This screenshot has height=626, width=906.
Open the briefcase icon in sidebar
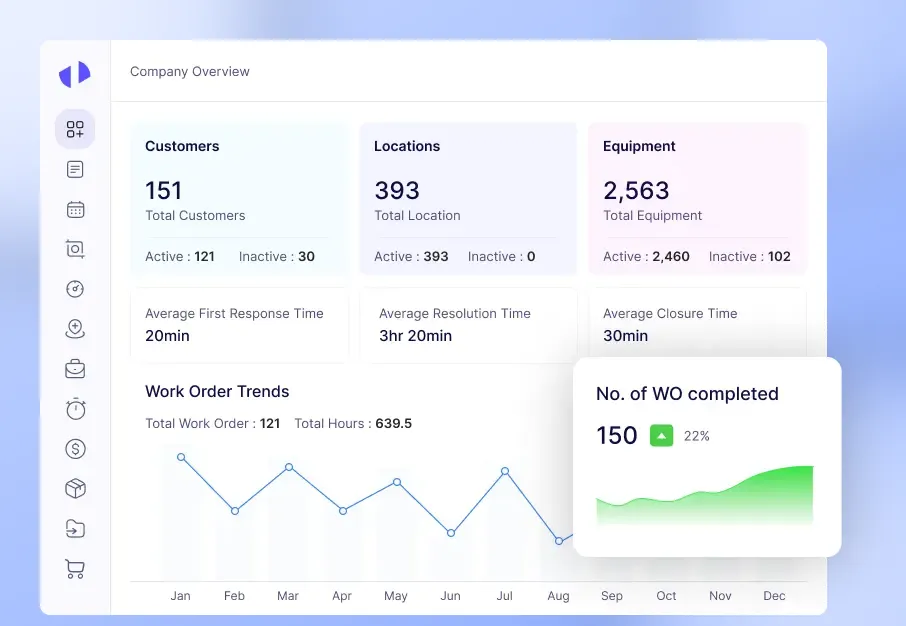click(x=75, y=369)
